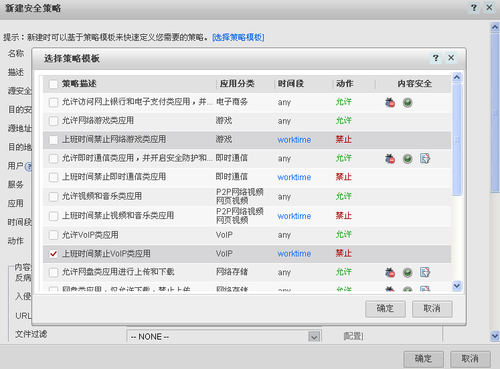500x369 pixels.
Task: Click scroll-up arrow of template list
Action: (x=457, y=77)
